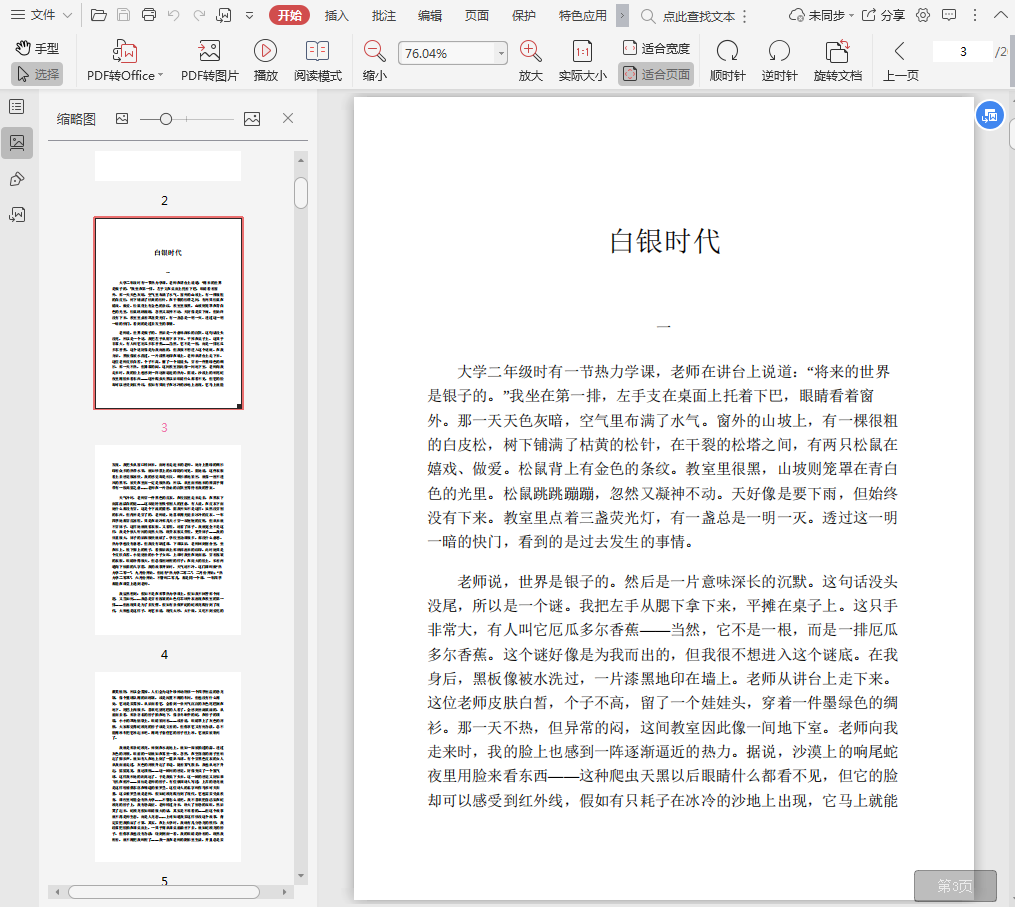Click the PDF转图片 icon
The width and height of the screenshot is (1015, 907).
click(x=209, y=52)
